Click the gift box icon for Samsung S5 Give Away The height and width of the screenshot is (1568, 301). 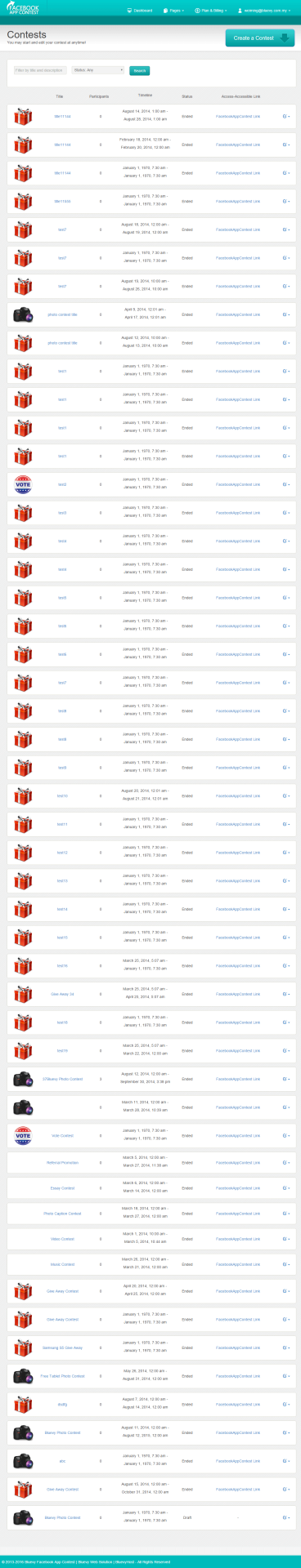tap(23, 1347)
